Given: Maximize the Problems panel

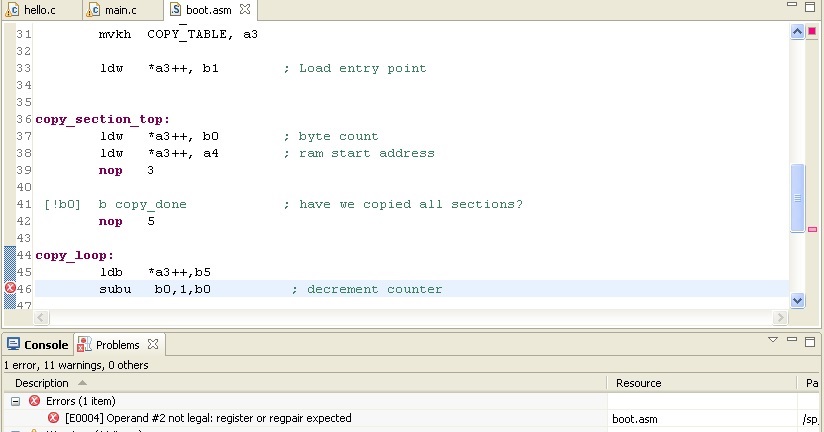Looking at the screenshot, I should (810, 342).
